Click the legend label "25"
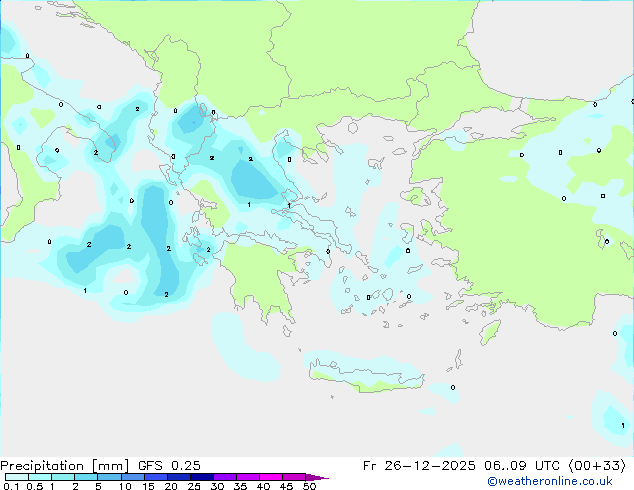The width and height of the screenshot is (634, 490). click(x=194, y=486)
